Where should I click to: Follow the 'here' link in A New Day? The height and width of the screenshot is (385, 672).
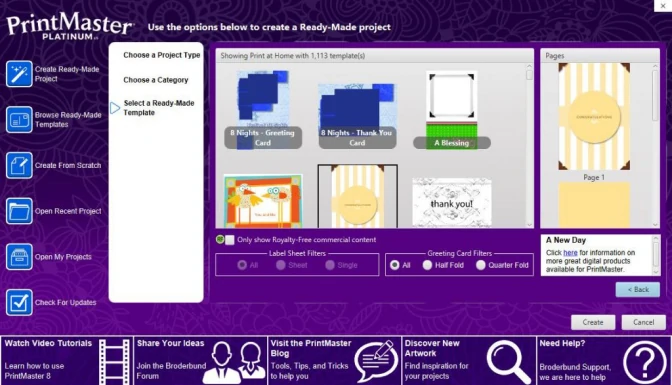(570, 253)
